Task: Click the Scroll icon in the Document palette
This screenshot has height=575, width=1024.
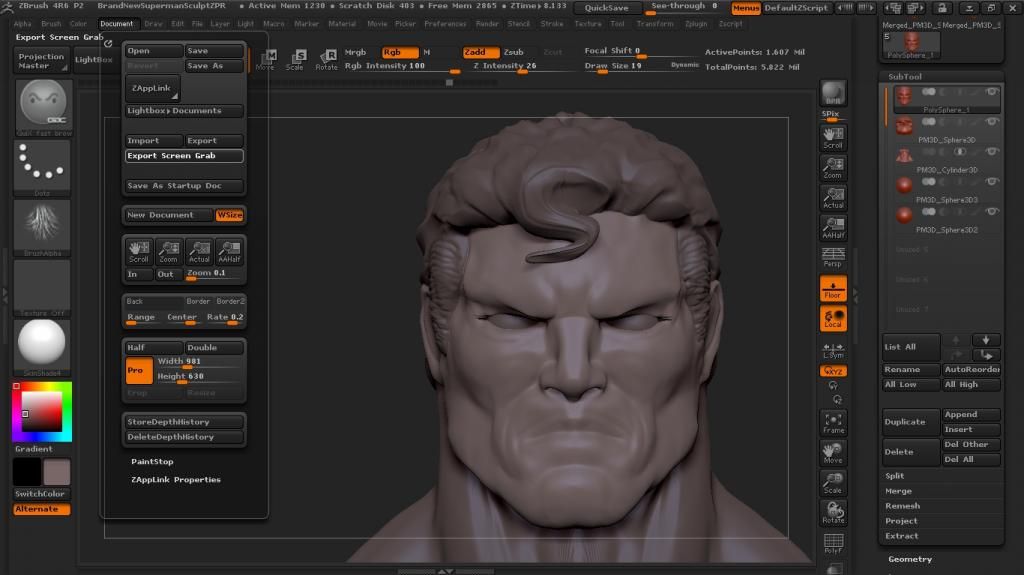Action: click(x=138, y=252)
